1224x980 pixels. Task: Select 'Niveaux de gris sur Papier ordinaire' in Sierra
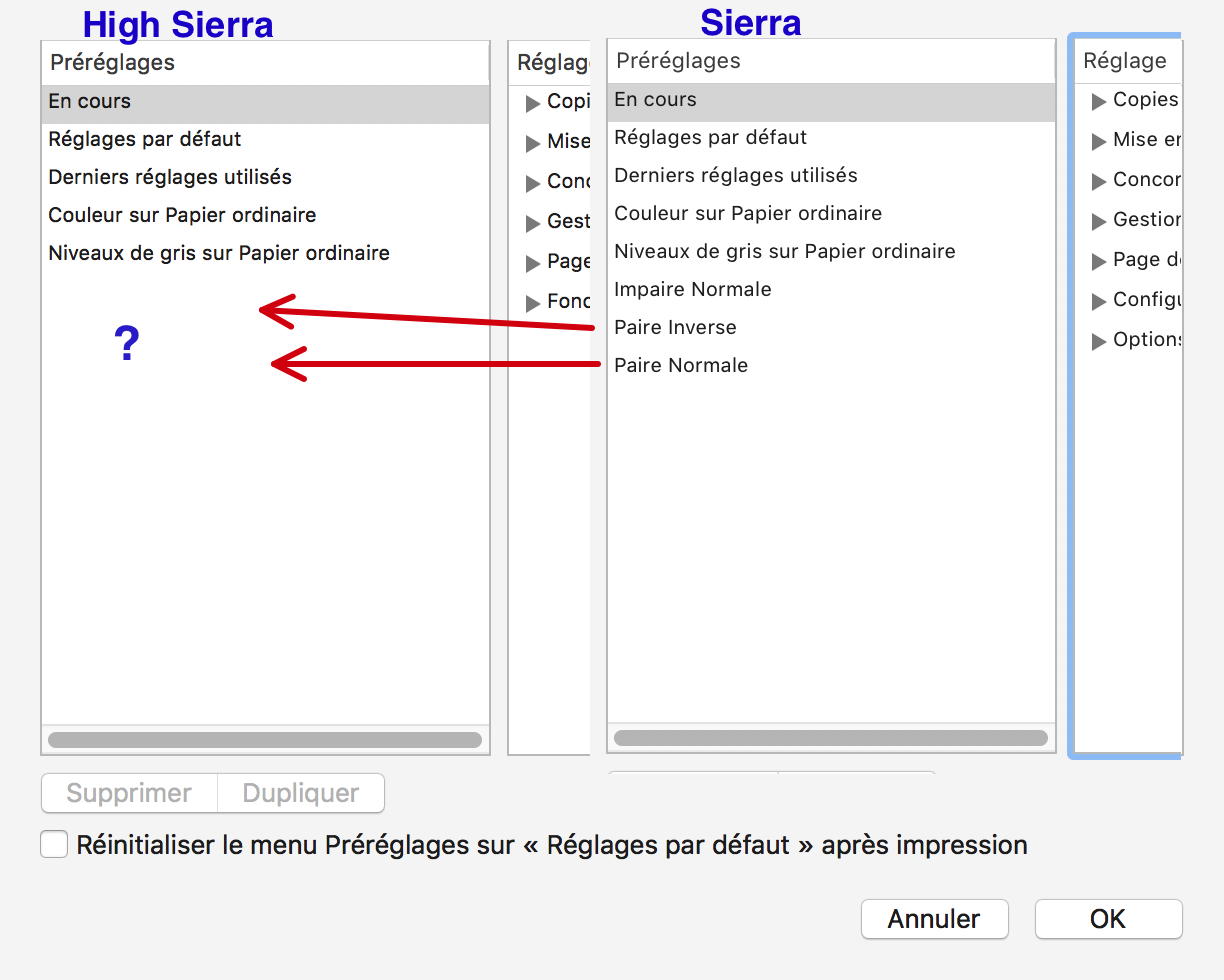pyautogui.click(x=831, y=252)
